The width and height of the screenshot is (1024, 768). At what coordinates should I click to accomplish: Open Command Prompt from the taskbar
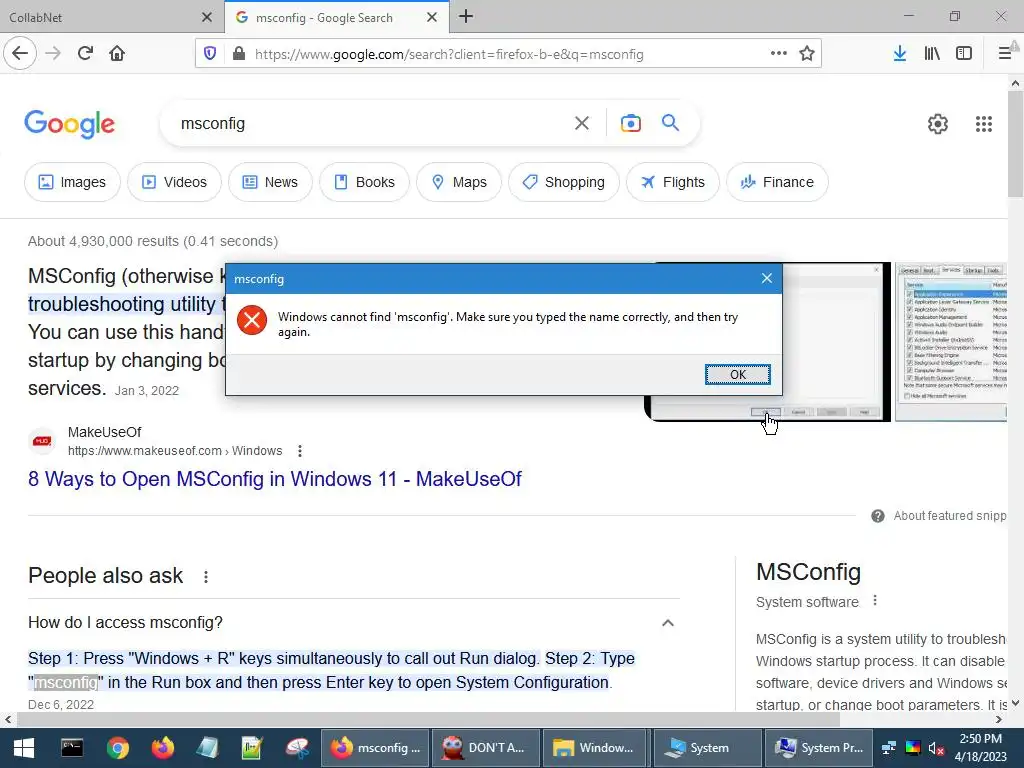(72, 748)
